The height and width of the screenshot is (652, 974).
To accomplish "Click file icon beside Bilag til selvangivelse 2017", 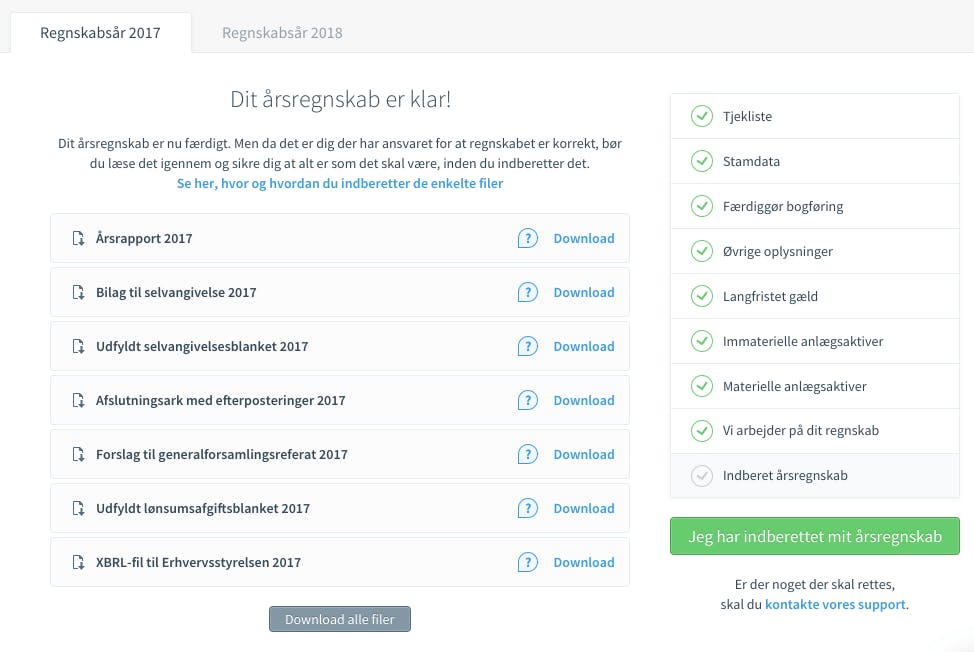I will [x=78, y=292].
